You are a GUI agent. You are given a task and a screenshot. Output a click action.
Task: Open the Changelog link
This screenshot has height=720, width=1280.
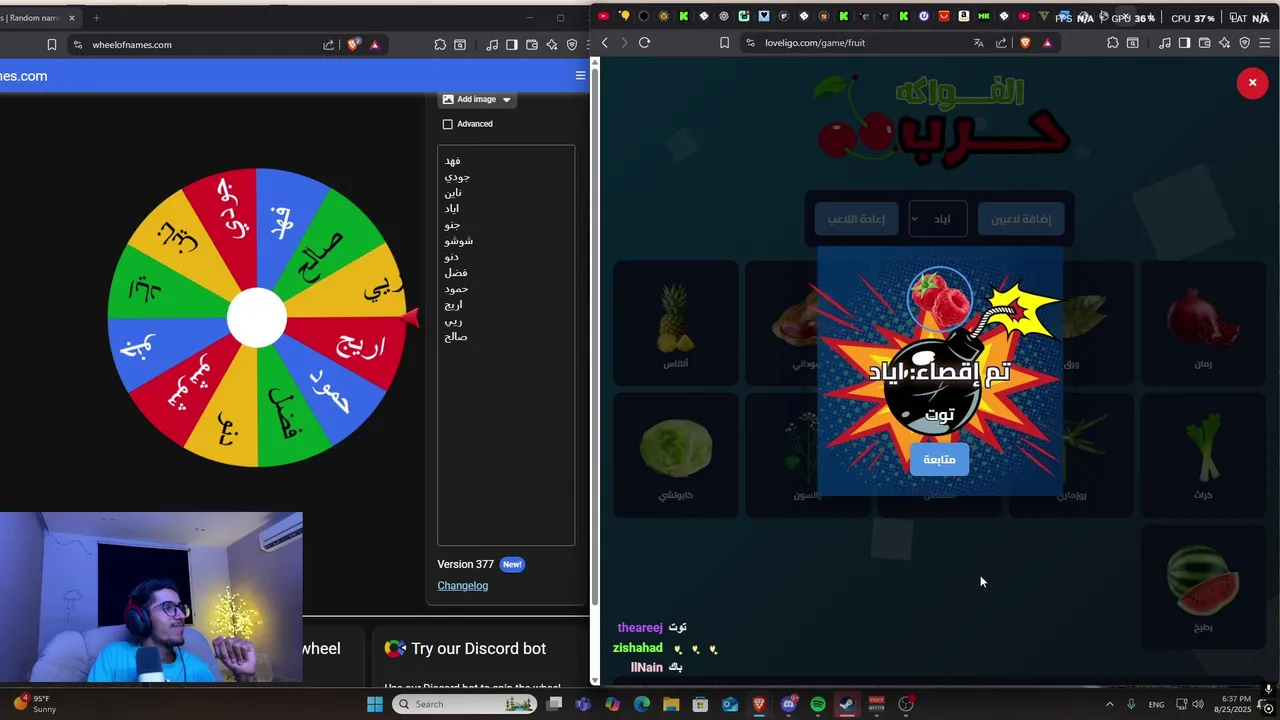tap(462, 586)
